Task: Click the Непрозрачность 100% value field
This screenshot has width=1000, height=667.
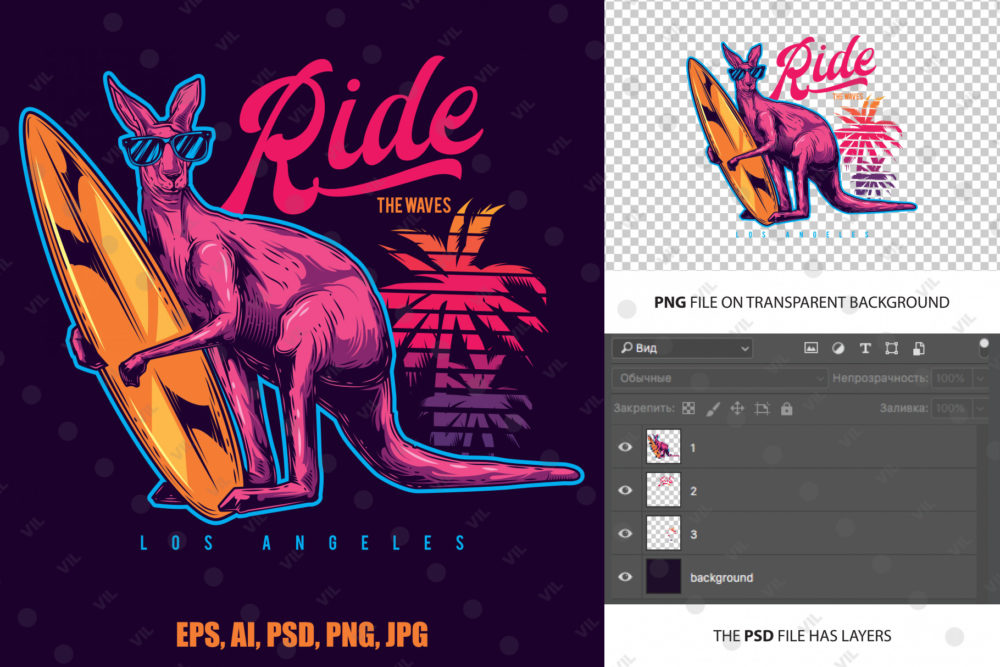Action: [953, 378]
